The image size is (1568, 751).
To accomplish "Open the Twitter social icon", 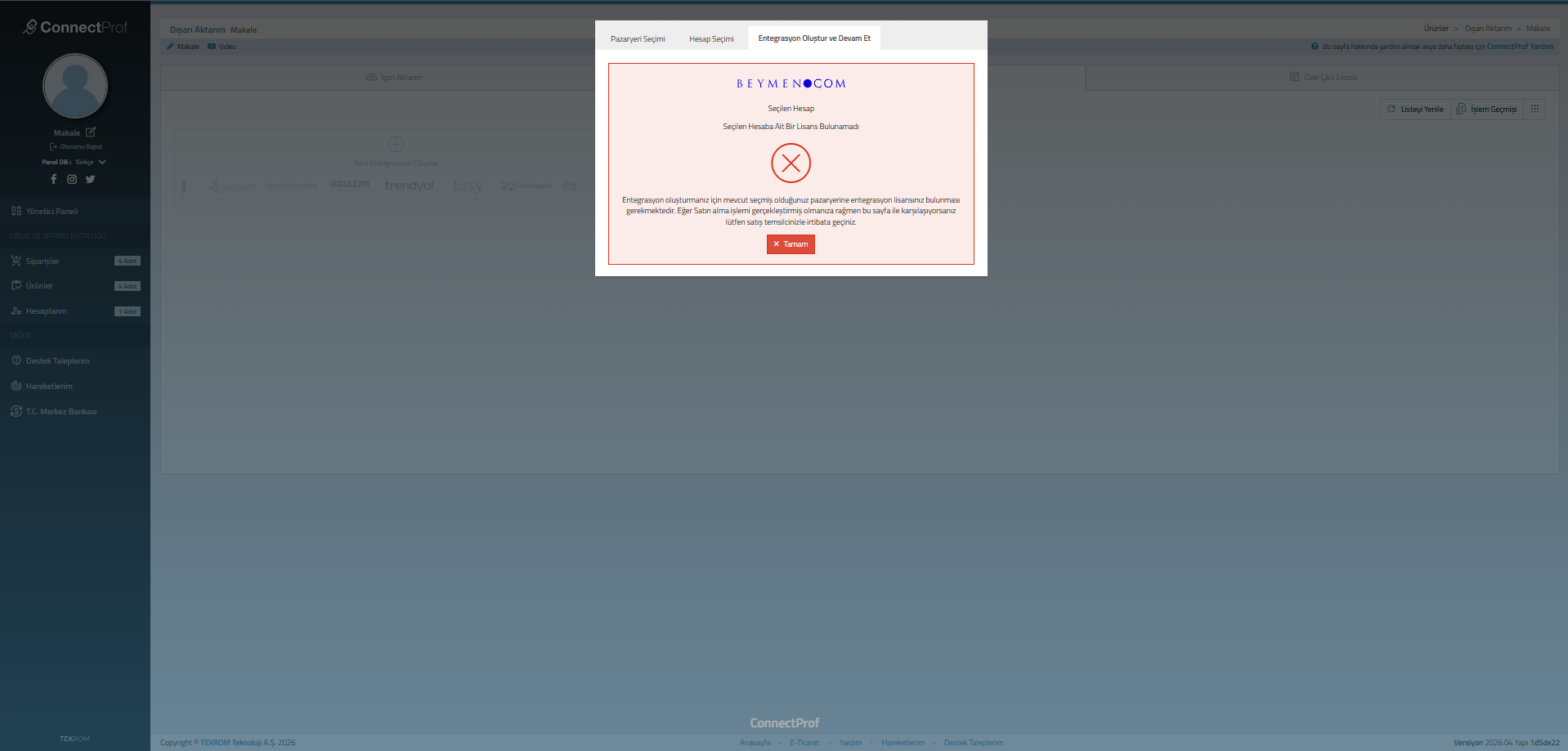I will 91,179.
